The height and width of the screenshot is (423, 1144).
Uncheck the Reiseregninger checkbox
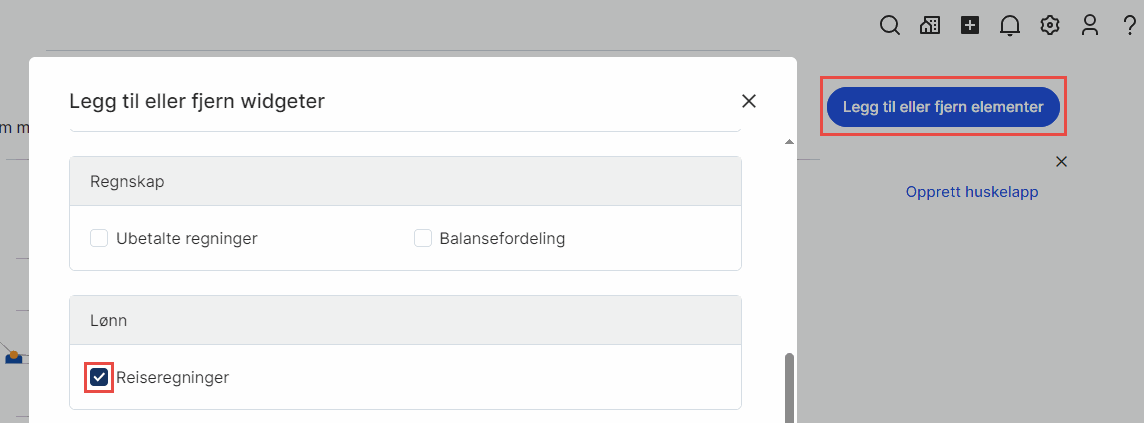99,377
